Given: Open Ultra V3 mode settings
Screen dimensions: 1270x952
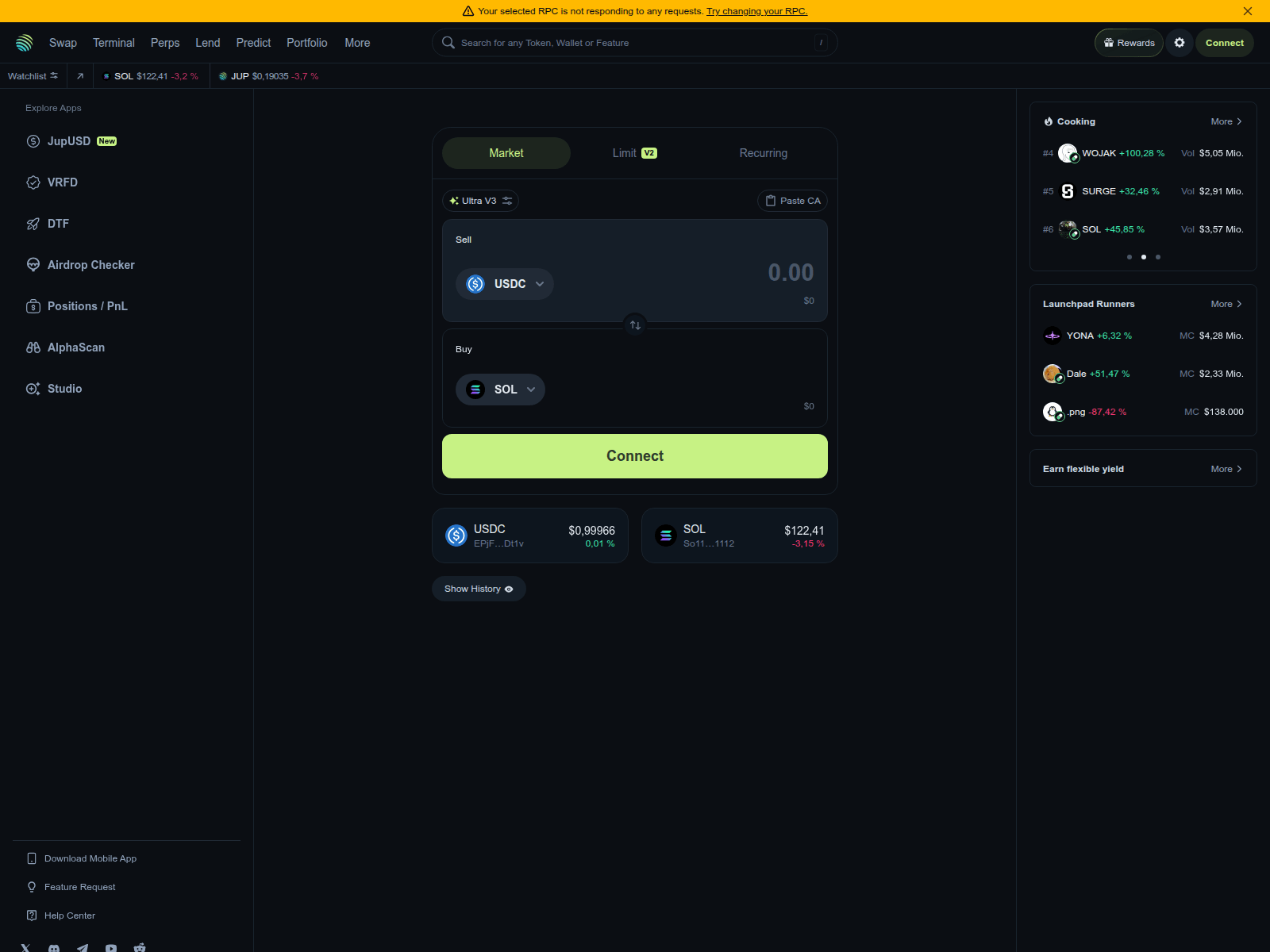Looking at the screenshot, I should pos(480,201).
